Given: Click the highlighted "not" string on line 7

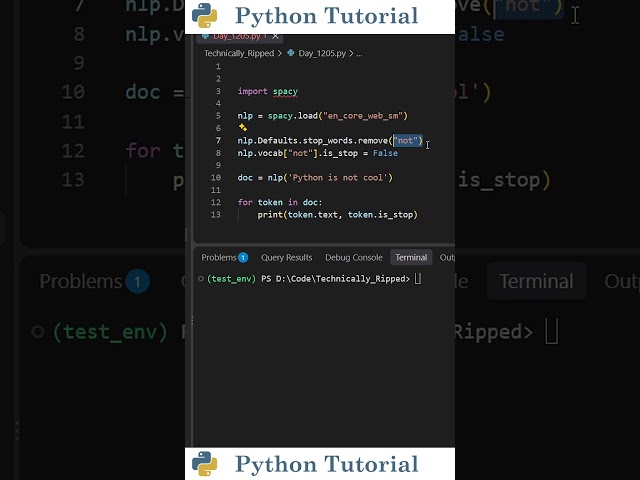Looking at the screenshot, I should 407,141.
